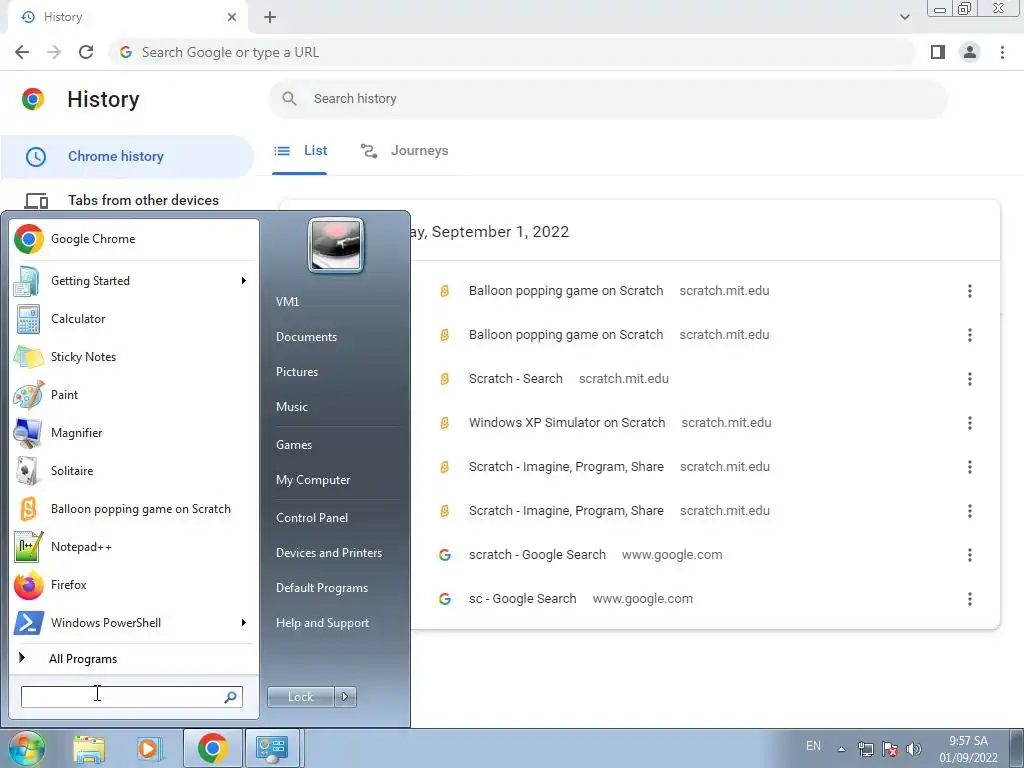
Task: Lock the computer with the Lock button
Action: pyautogui.click(x=301, y=697)
